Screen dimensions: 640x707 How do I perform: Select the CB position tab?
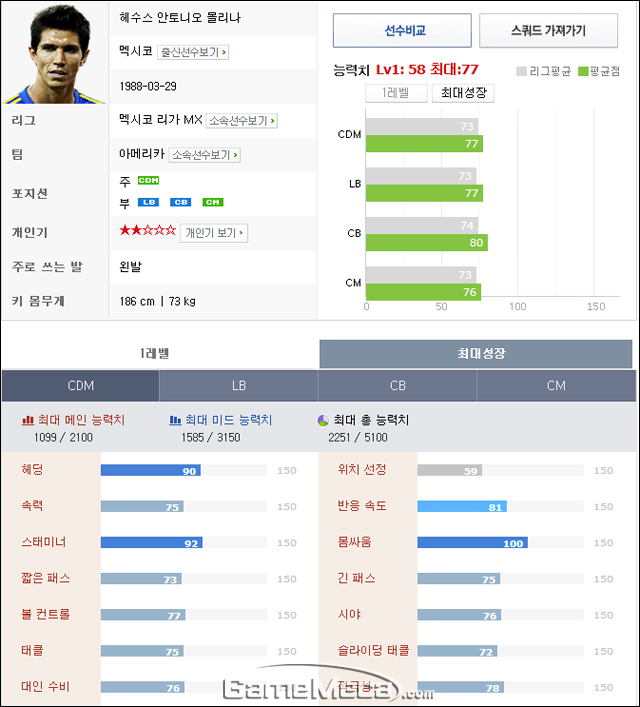tap(397, 386)
